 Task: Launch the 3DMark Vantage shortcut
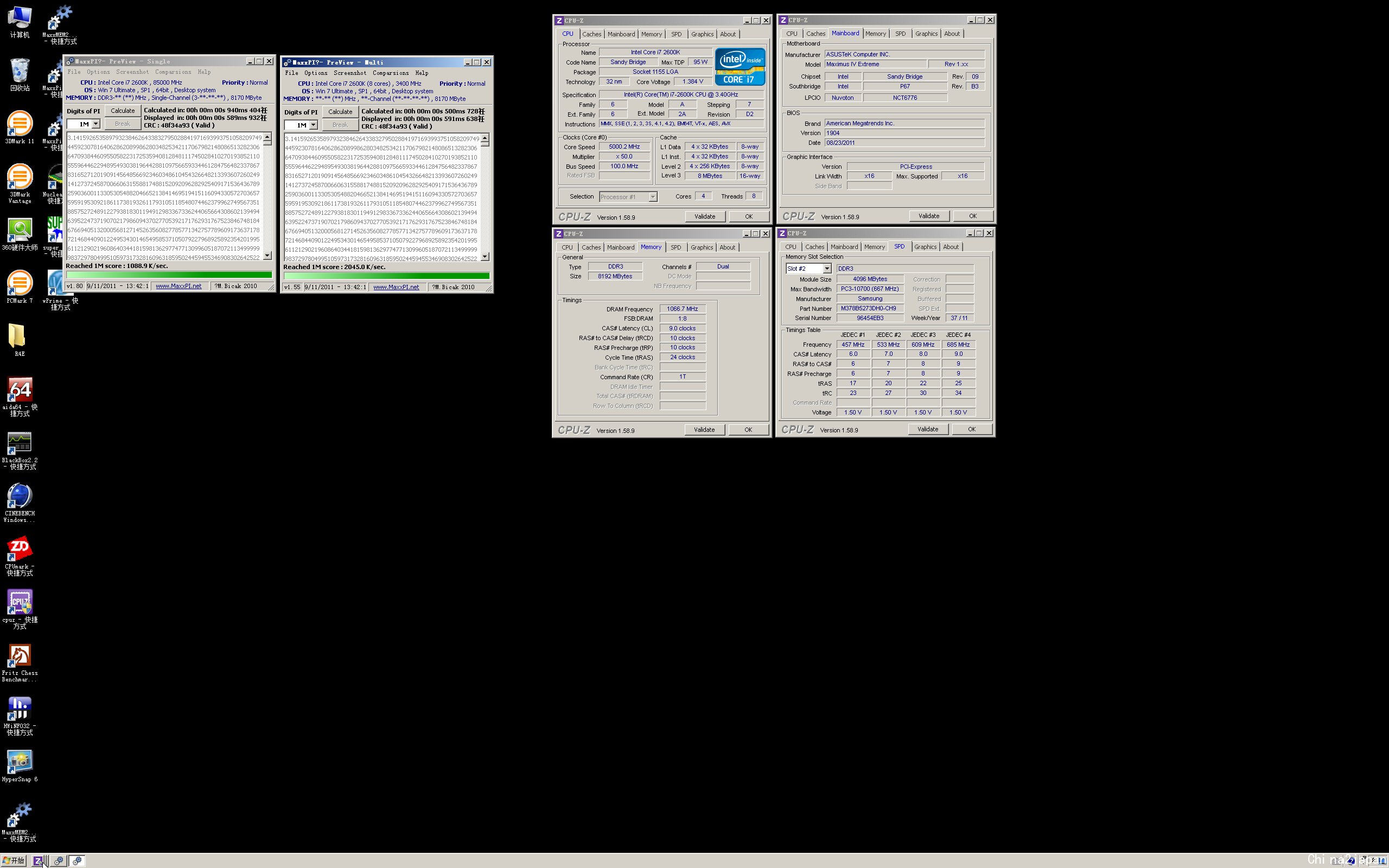pyautogui.click(x=20, y=184)
